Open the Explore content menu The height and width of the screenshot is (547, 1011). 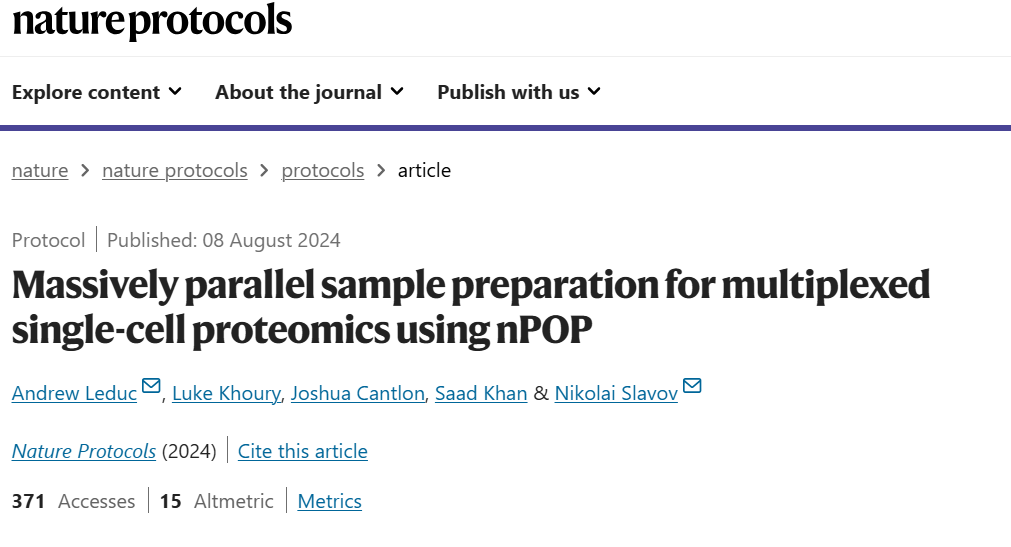[97, 92]
